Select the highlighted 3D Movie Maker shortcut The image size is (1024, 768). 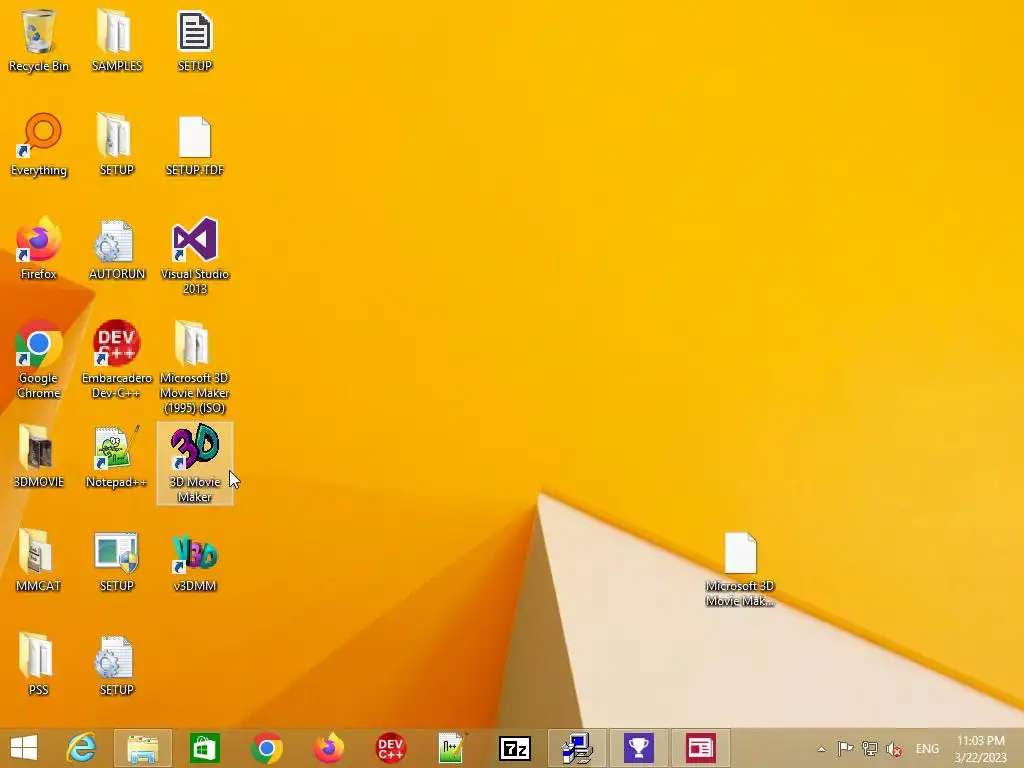[195, 463]
